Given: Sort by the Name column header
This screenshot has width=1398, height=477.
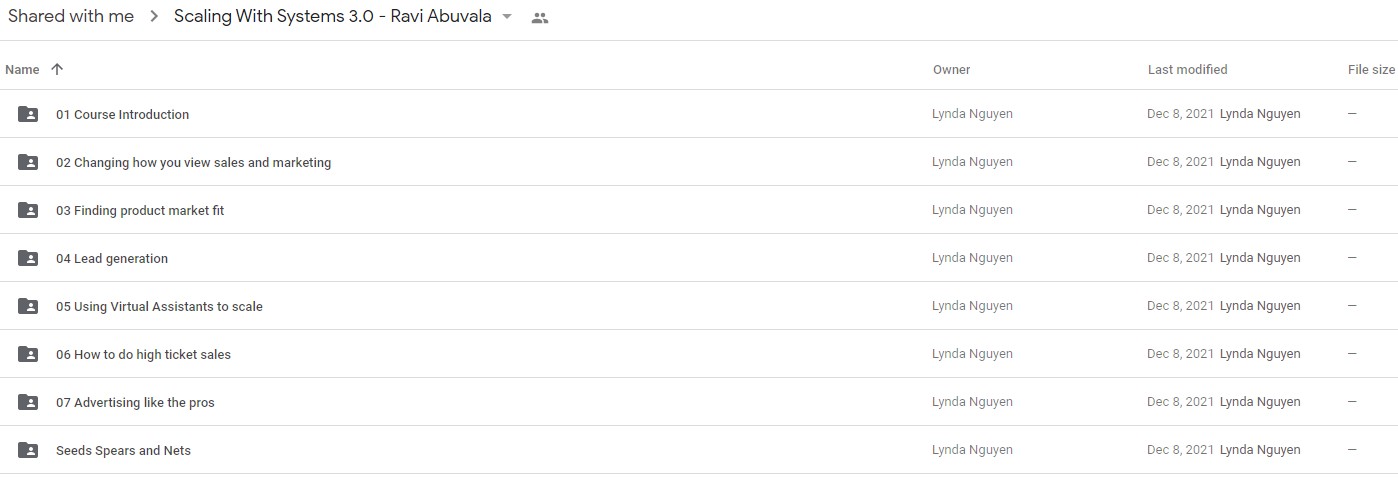Looking at the screenshot, I should 22,70.
